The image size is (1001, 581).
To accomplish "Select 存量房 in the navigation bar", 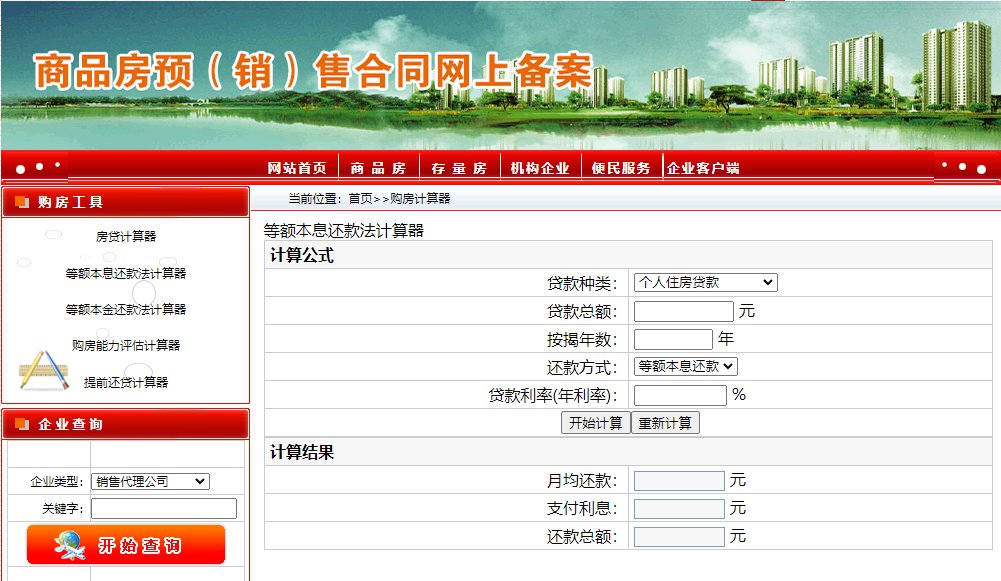I will coord(459,168).
